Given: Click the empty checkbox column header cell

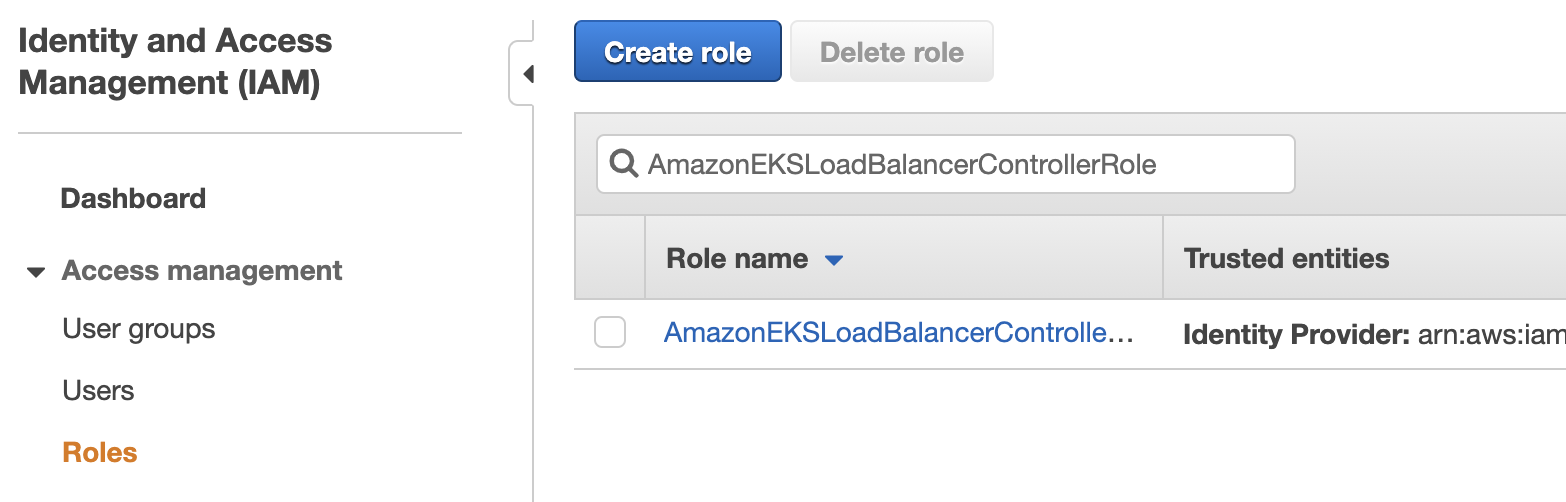Looking at the screenshot, I should pyautogui.click(x=610, y=257).
